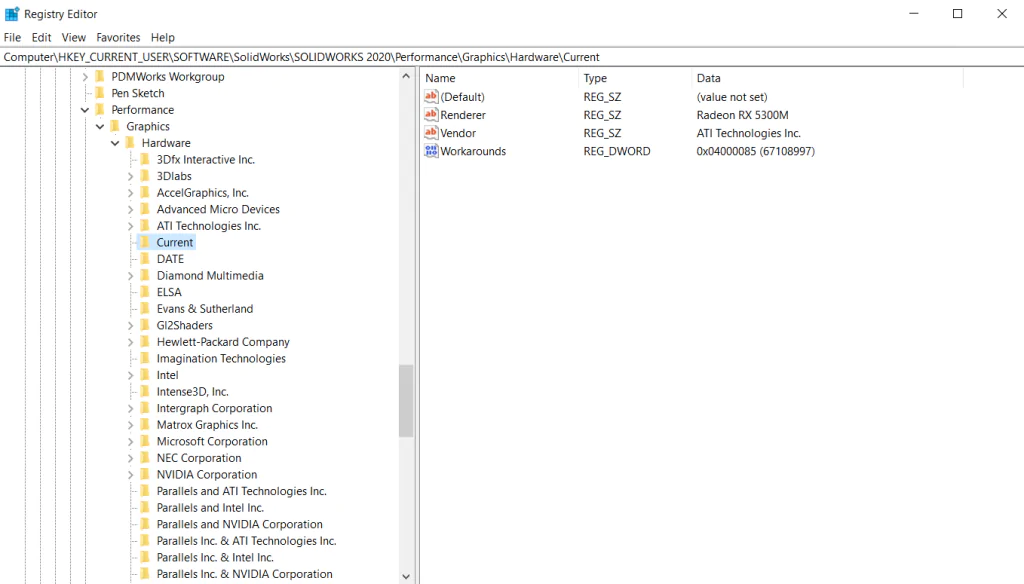Click the NVIDIA Corporation folder icon
Screen dimensions: 1024x584
pos(145,474)
